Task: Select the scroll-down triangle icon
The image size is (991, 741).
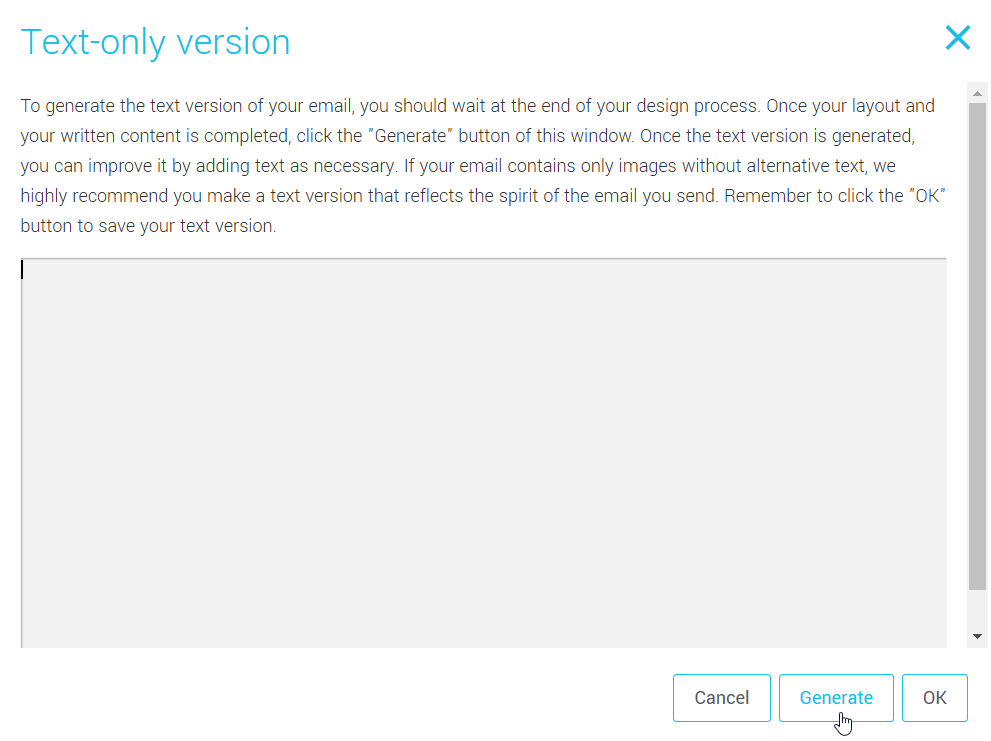Action: click(978, 634)
